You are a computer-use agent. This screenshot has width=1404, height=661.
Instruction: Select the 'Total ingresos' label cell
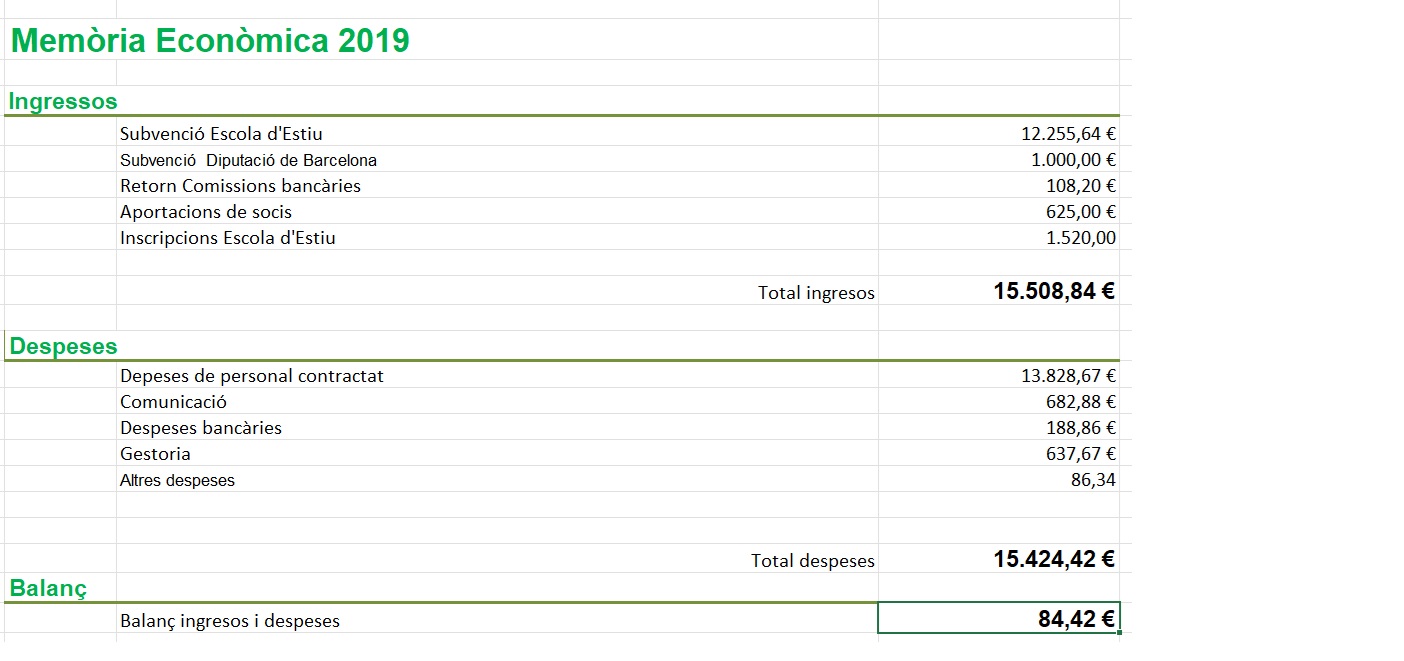(x=816, y=293)
